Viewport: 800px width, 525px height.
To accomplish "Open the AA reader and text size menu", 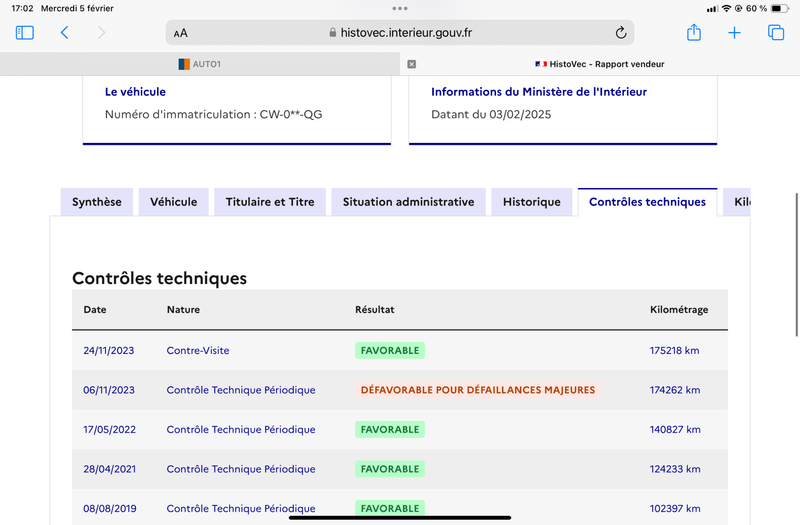I will tap(181, 33).
